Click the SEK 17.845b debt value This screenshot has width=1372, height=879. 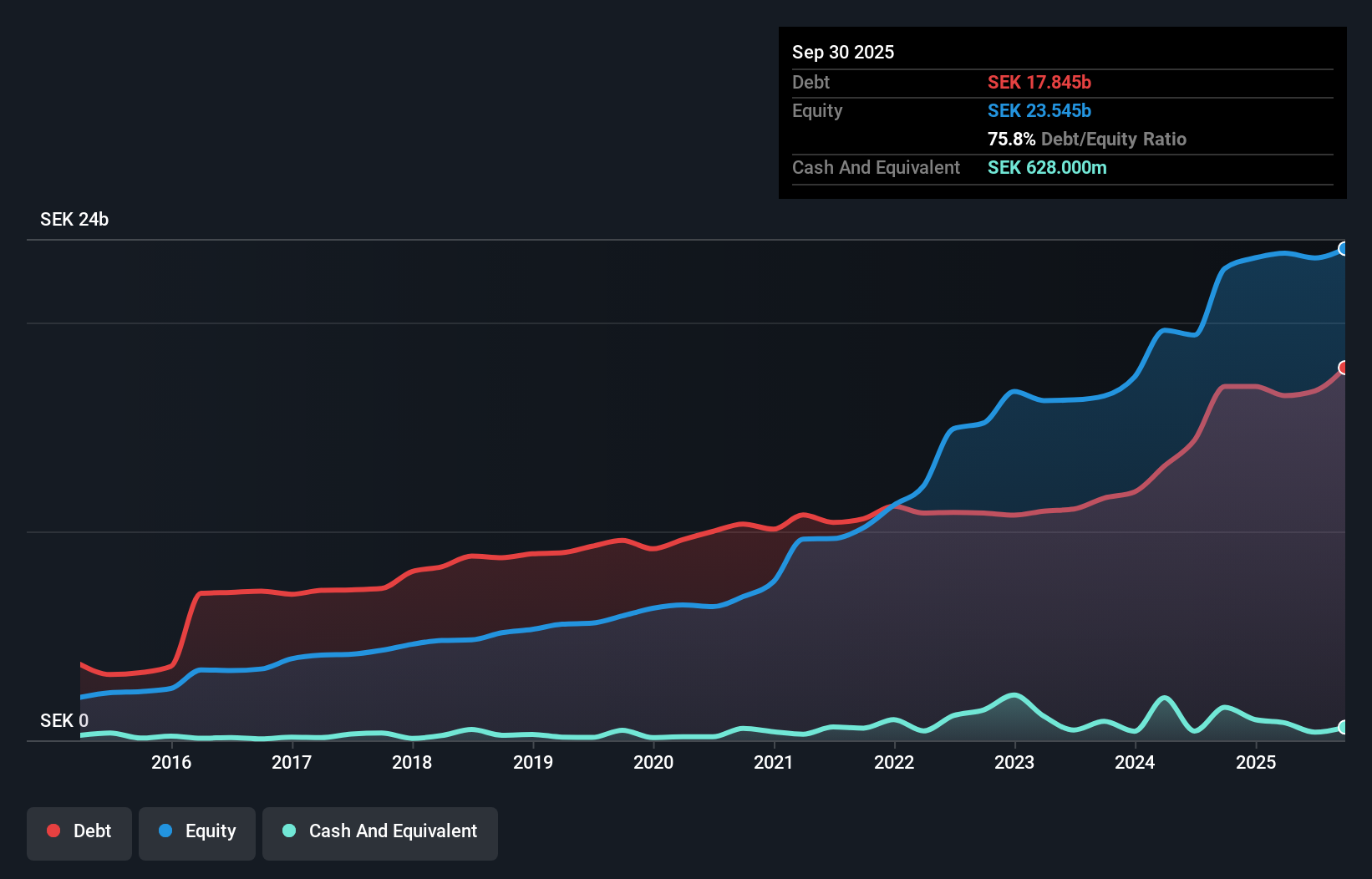[x=1039, y=82]
